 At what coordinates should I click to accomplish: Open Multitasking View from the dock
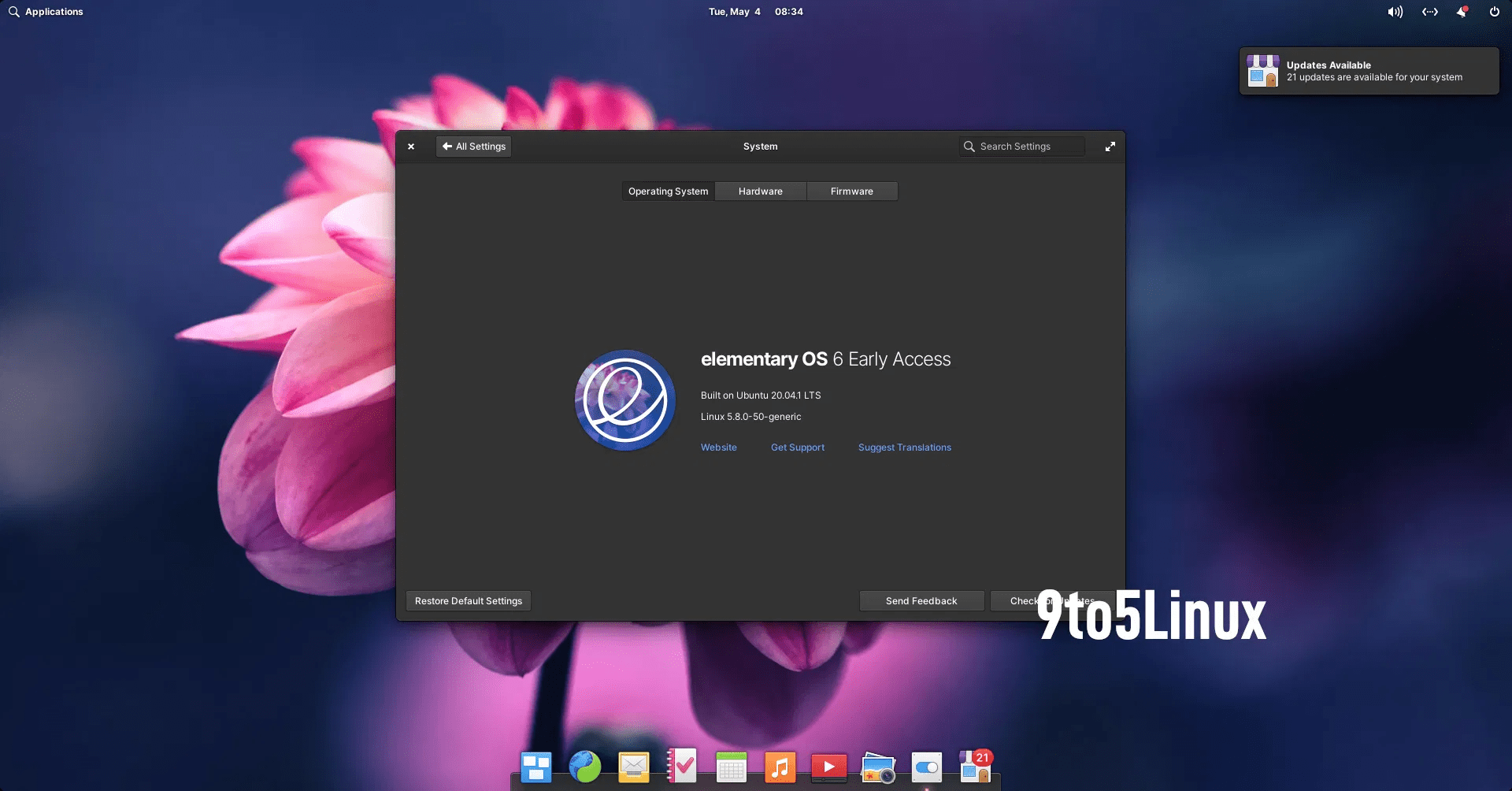click(536, 767)
